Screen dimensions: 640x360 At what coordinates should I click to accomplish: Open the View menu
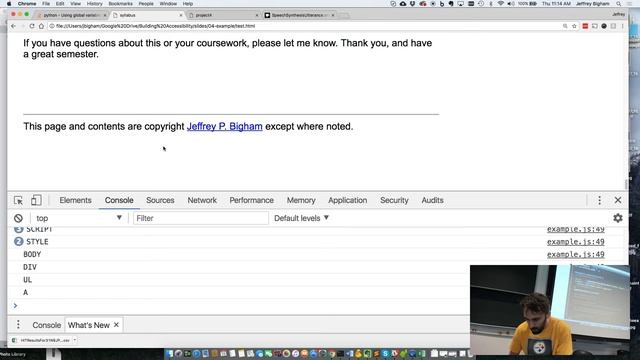click(x=75, y=4)
